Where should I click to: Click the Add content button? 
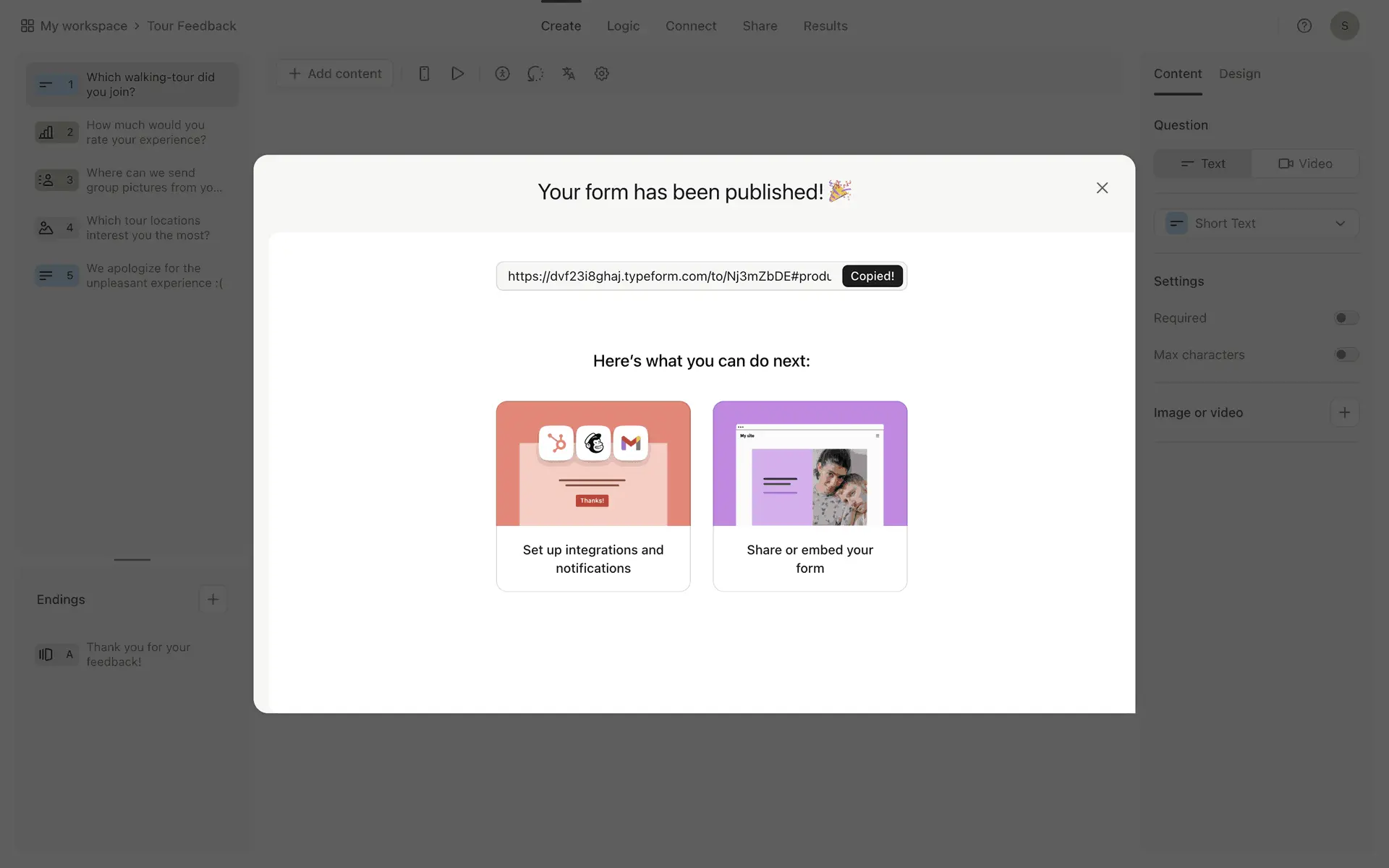[x=335, y=74]
